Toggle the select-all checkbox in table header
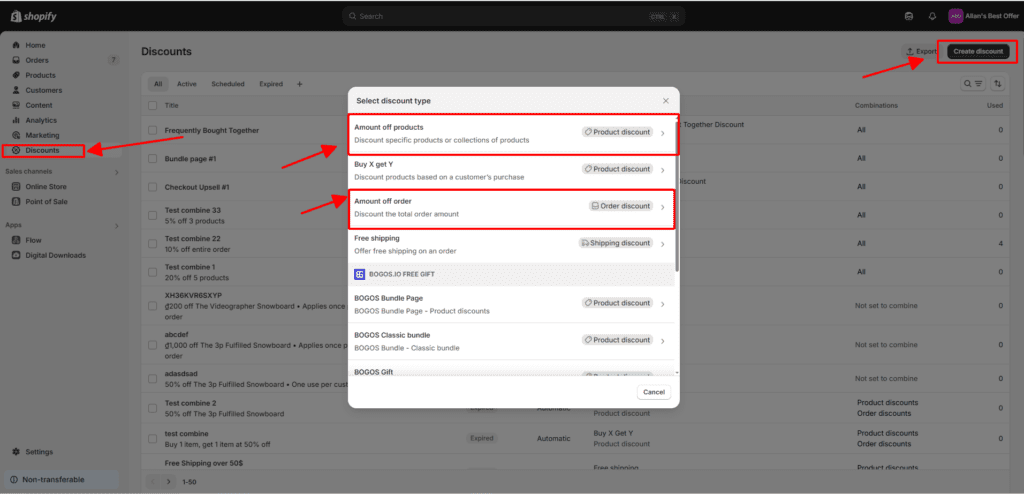This screenshot has height=494, width=1024. (152, 105)
